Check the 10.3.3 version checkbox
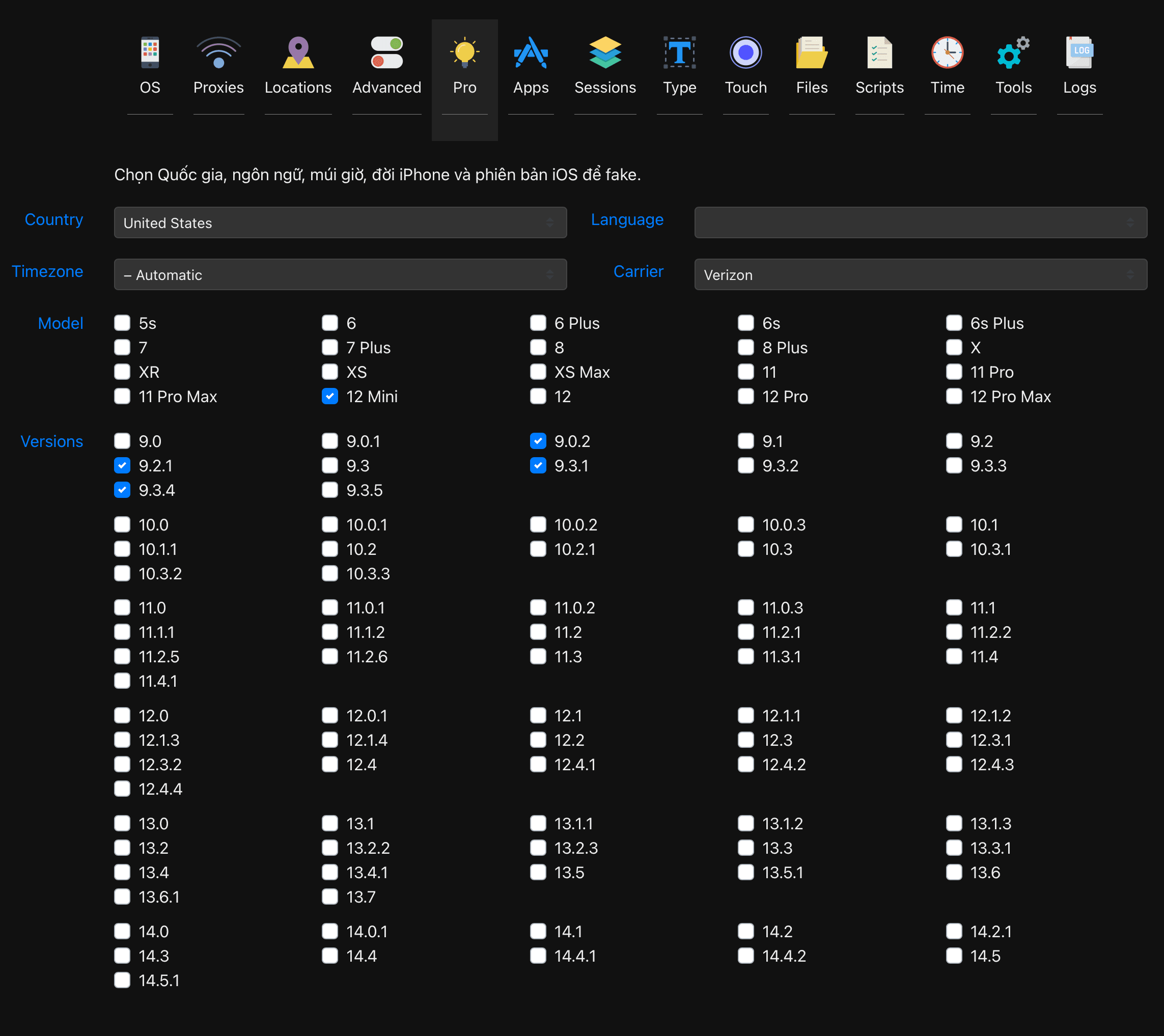The height and width of the screenshot is (1036, 1164). pyautogui.click(x=330, y=573)
